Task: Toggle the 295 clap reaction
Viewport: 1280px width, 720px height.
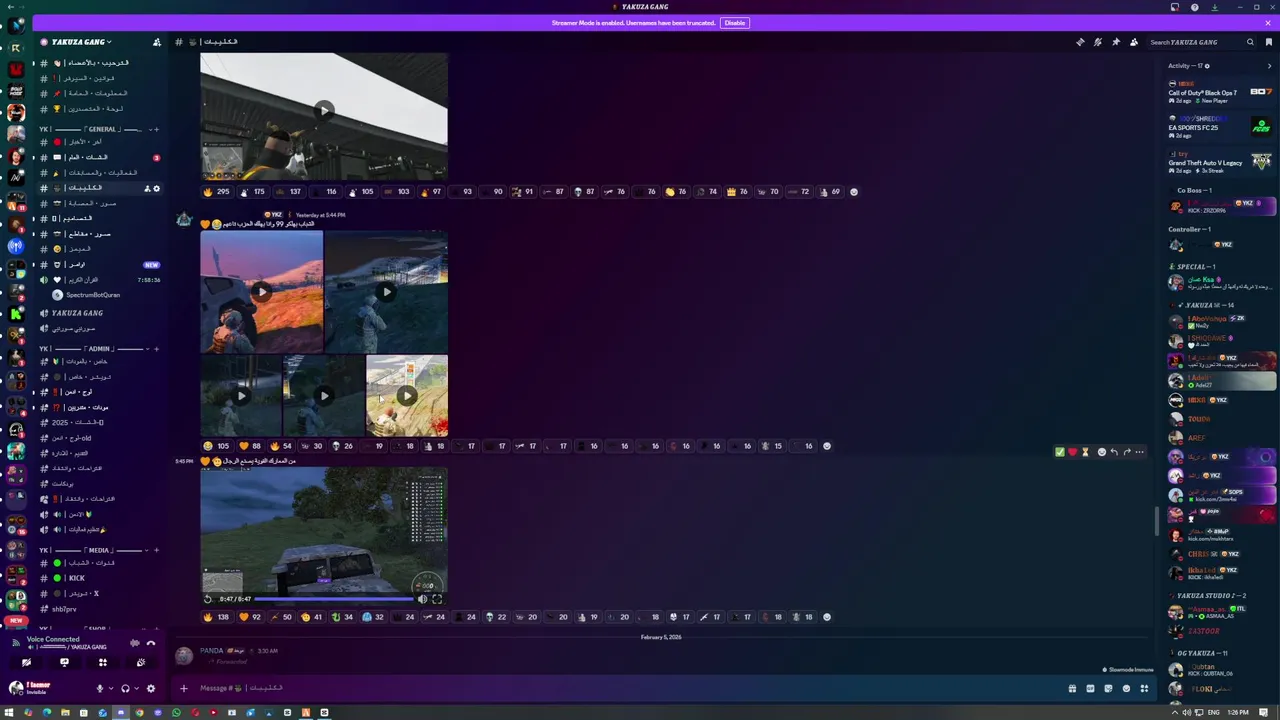Action: click(x=217, y=192)
